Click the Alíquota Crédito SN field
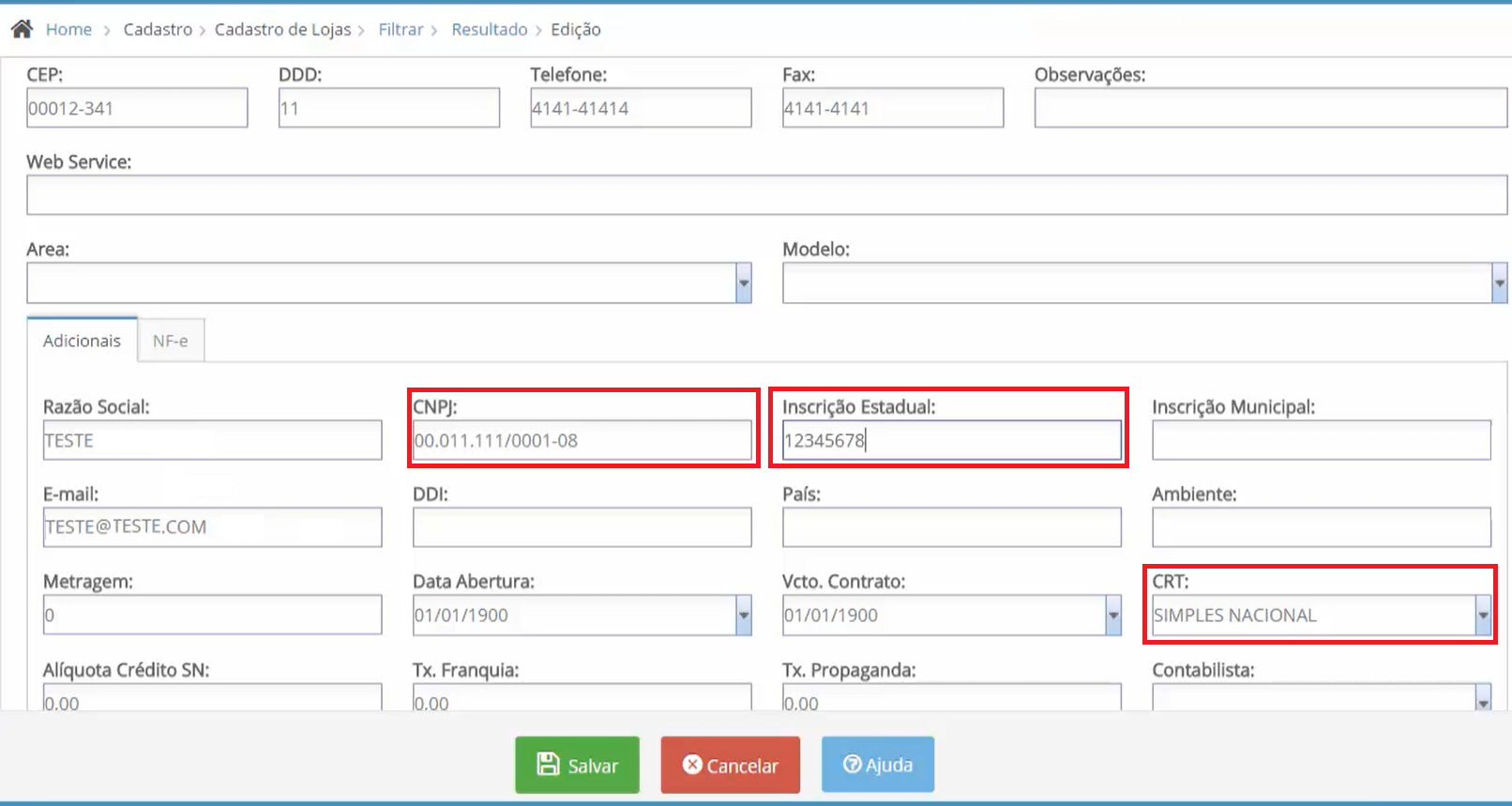 coord(212,698)
